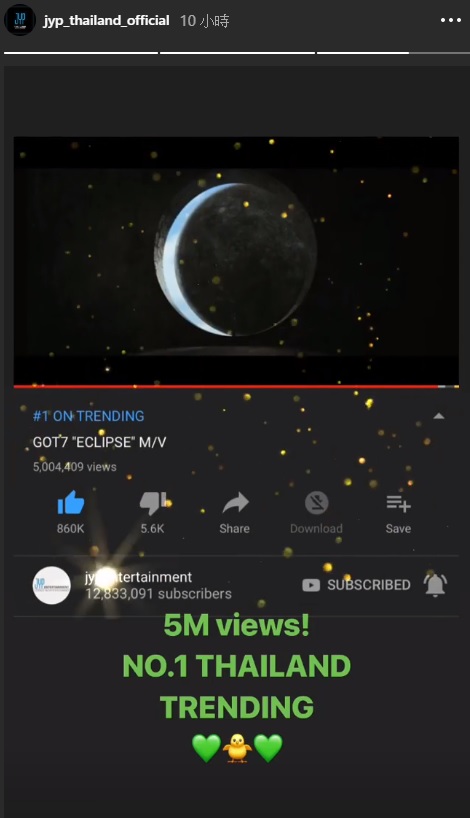The height and width of the screenshot is (818, 470).
Task: Tap the Share arrow icon
Action: click(235, 503)
